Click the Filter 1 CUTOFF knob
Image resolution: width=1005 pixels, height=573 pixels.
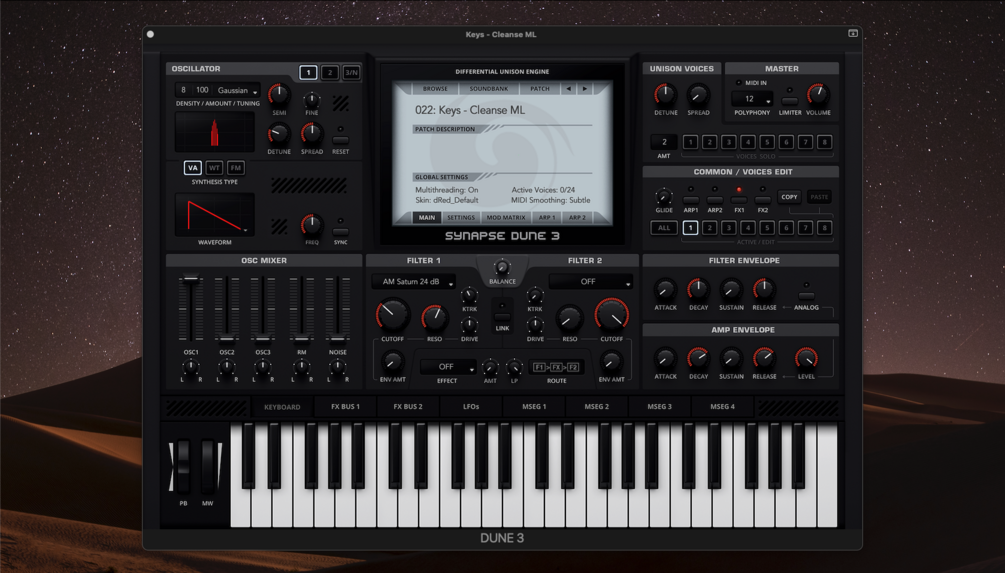click(x=392, y=315)
